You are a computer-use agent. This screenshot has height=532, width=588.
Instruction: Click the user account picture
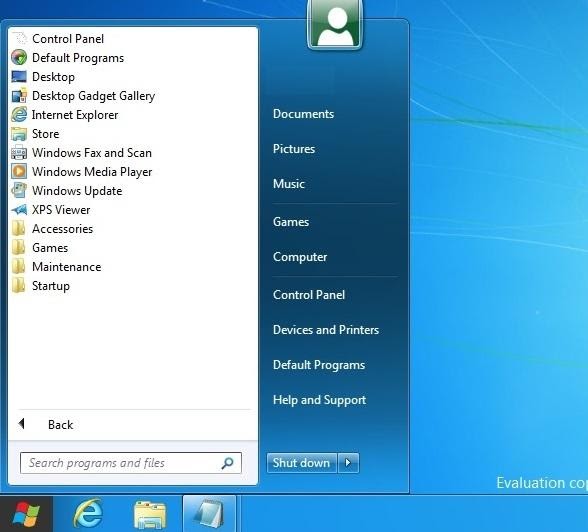(335, 25)
